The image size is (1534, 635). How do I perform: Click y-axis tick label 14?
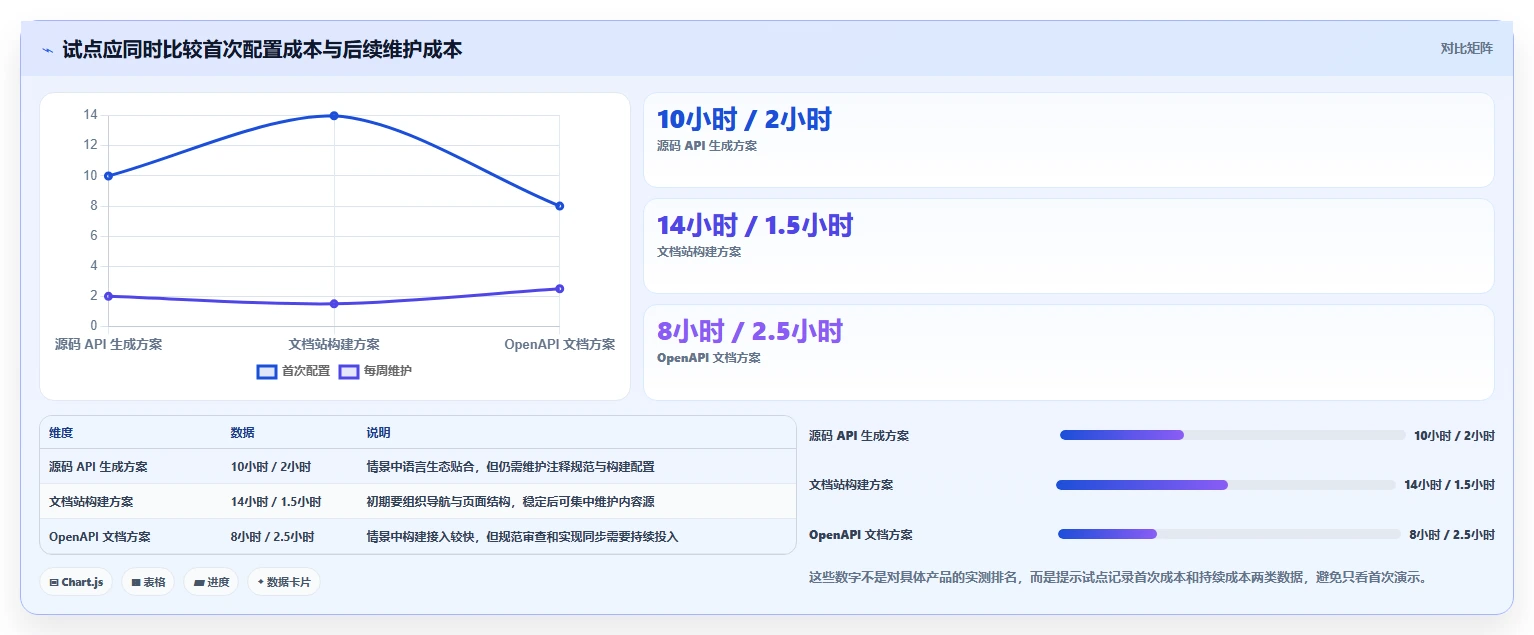pos(90,115)
